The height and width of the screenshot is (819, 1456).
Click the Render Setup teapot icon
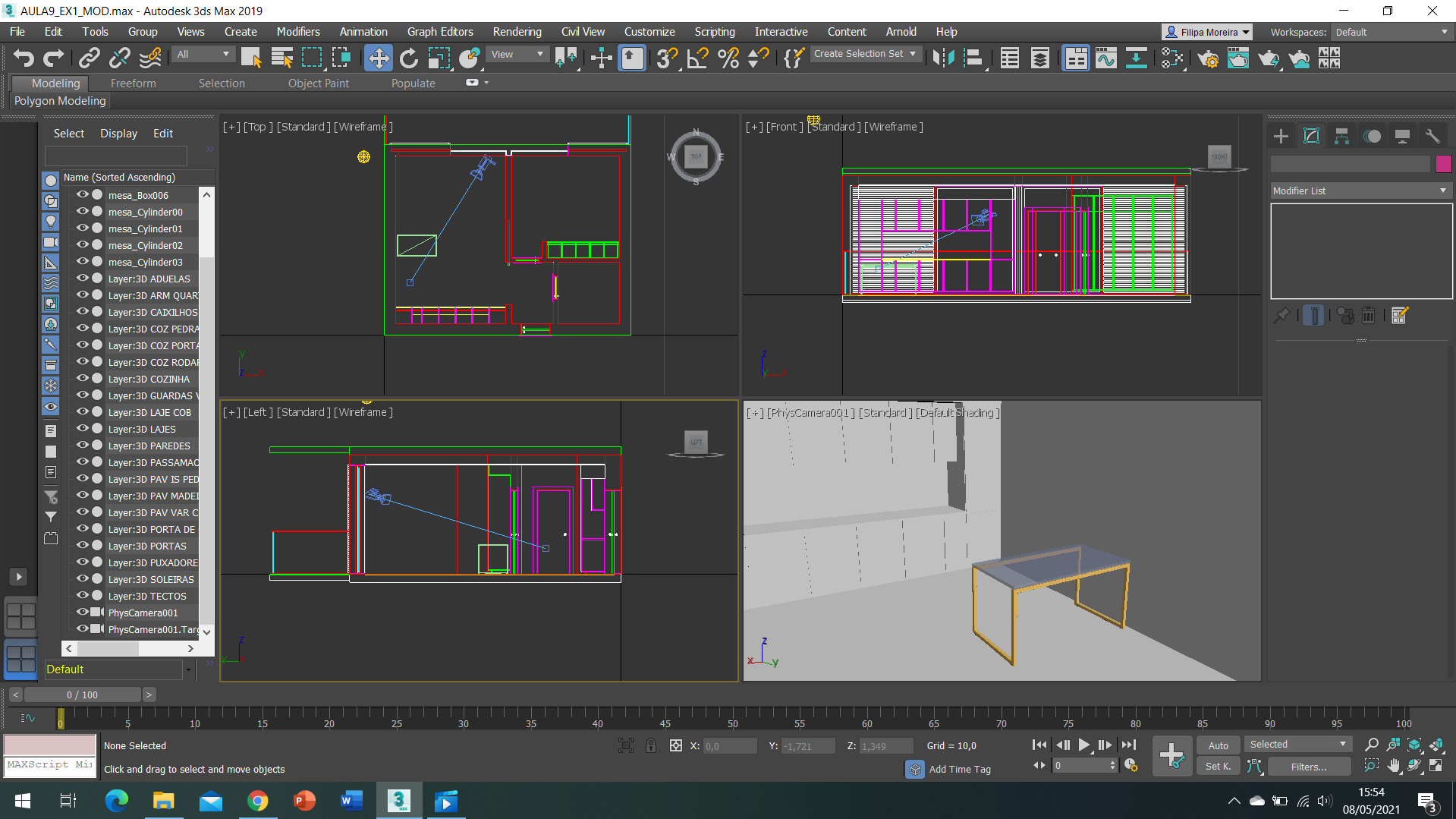coord(1208,58)
